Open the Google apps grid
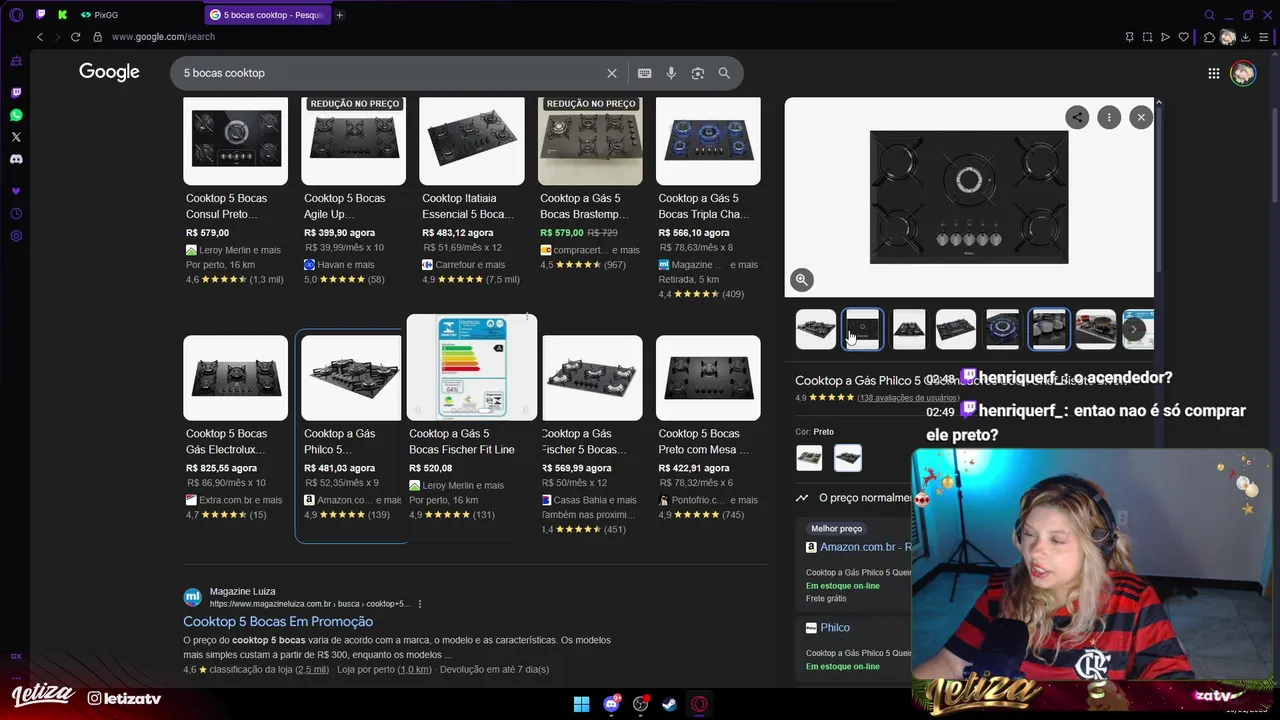 click(1213, 73)
